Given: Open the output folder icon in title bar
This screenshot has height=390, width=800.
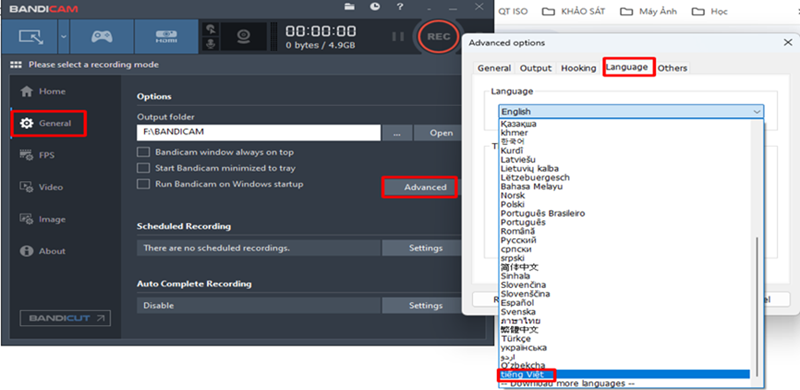Looking at the screenshot, I should coord(349,7).
